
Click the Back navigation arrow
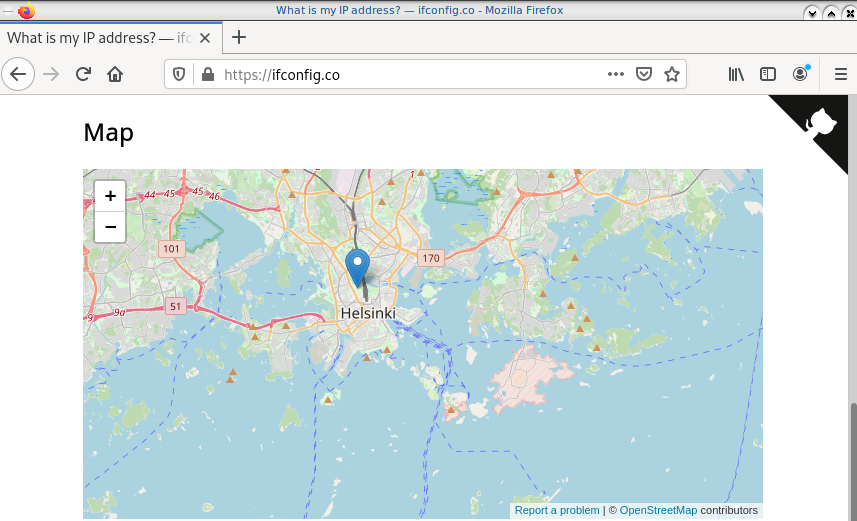pyautogui.click(x=18, y=74)
